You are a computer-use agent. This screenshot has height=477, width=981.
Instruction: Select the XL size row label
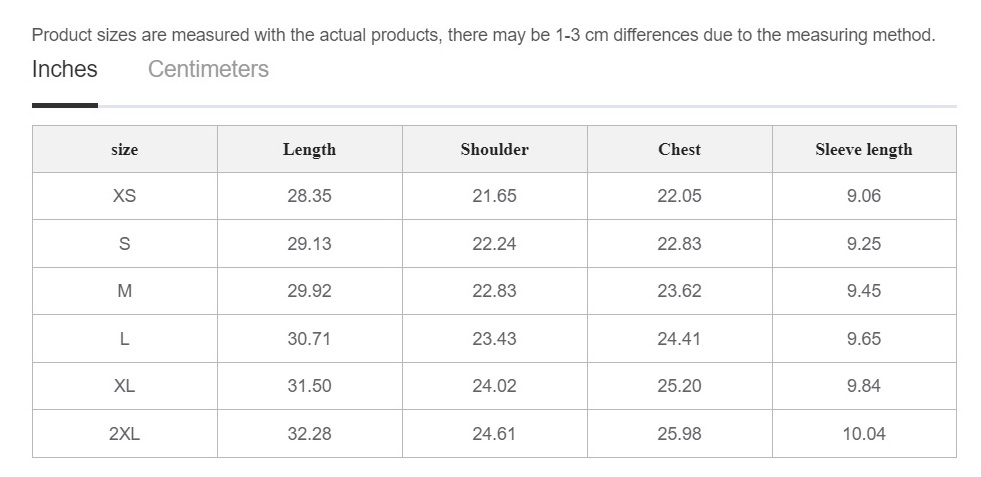pyautogui.click(x=125, y=386)
